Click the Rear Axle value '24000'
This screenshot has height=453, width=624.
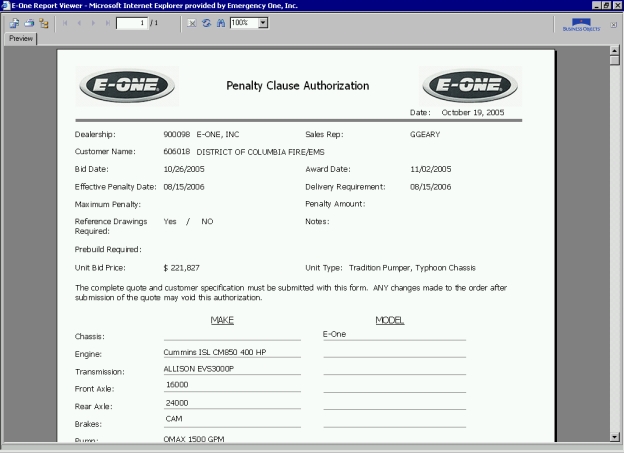tap(177, 403)
